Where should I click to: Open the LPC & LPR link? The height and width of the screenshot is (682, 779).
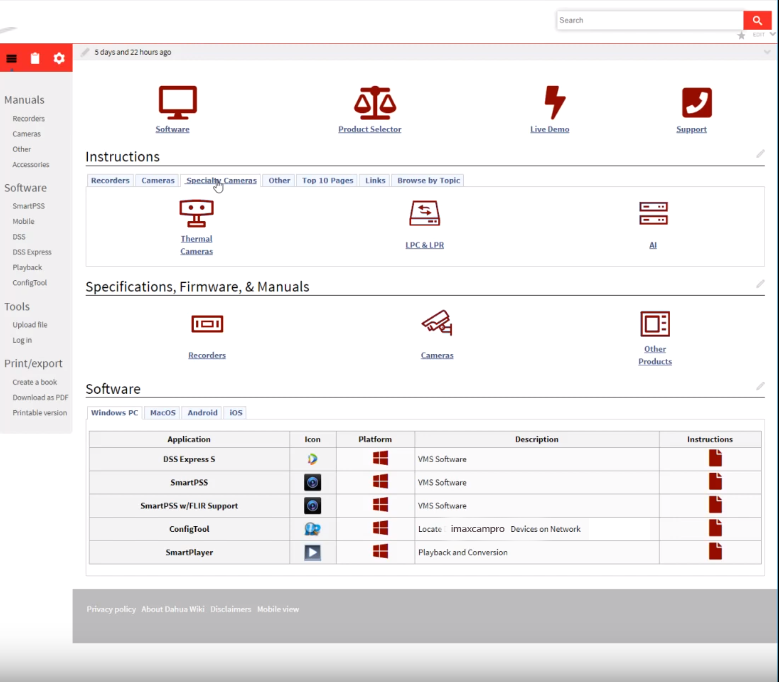[424, 245]
